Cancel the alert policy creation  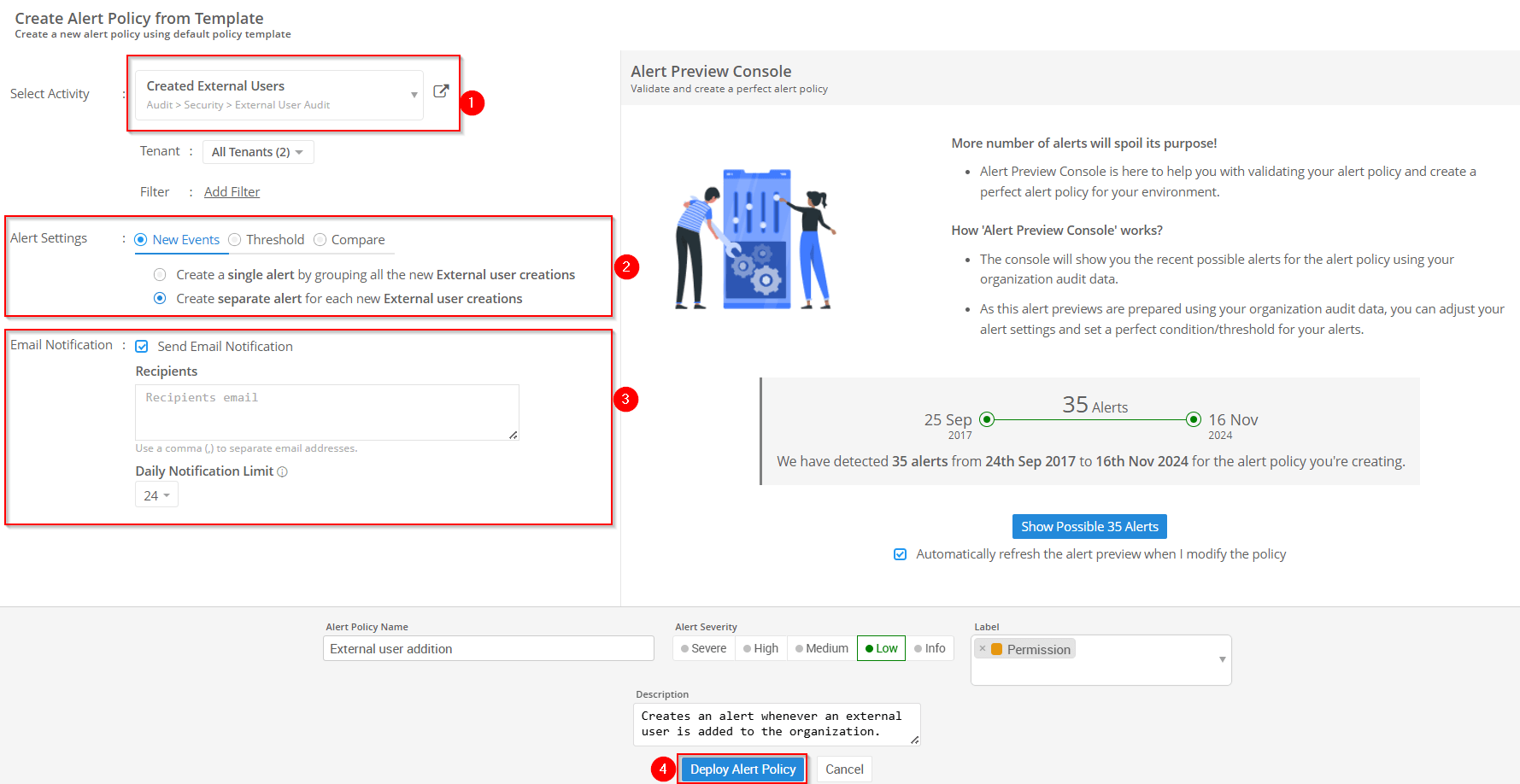(x=844, y=769)
